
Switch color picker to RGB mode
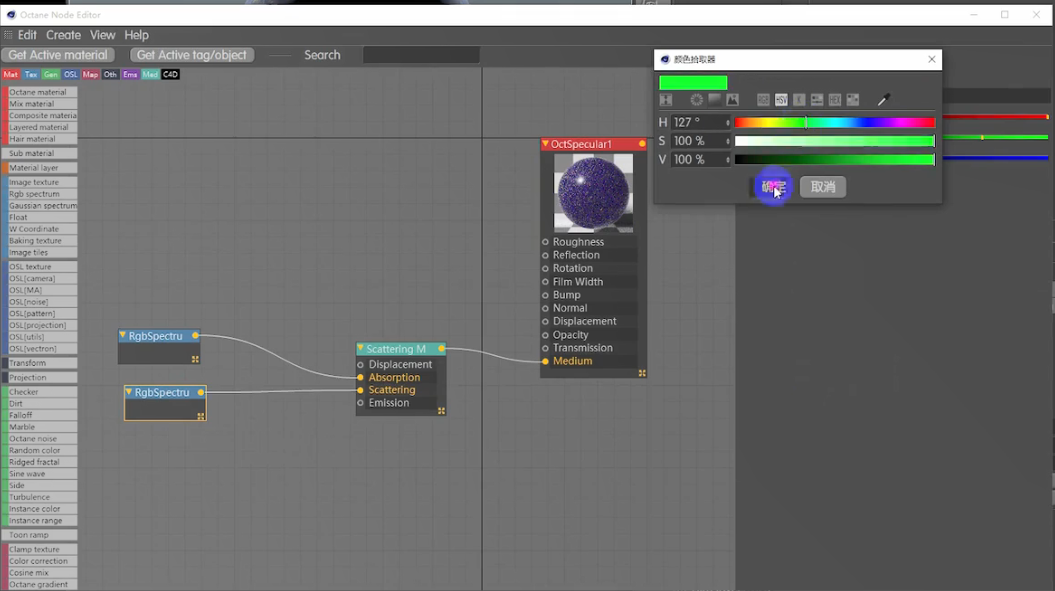[763, 100]
